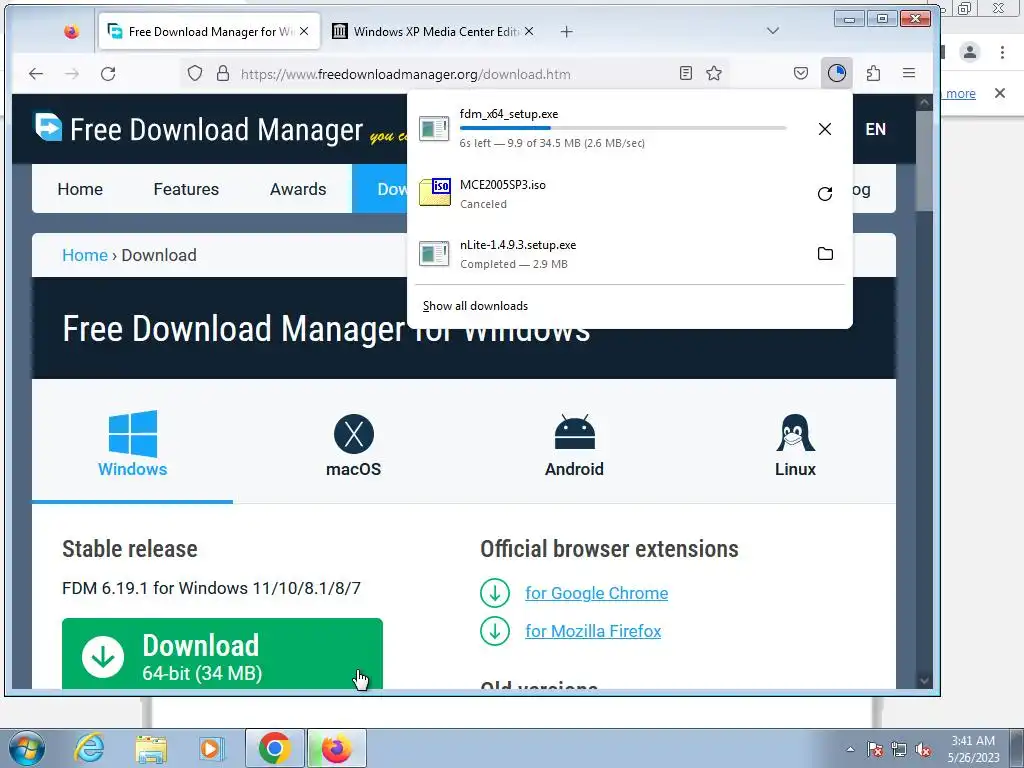Click the MCE2005SP3.iso file name
This screenshot has width=1024, height=768.
[503, 185]
